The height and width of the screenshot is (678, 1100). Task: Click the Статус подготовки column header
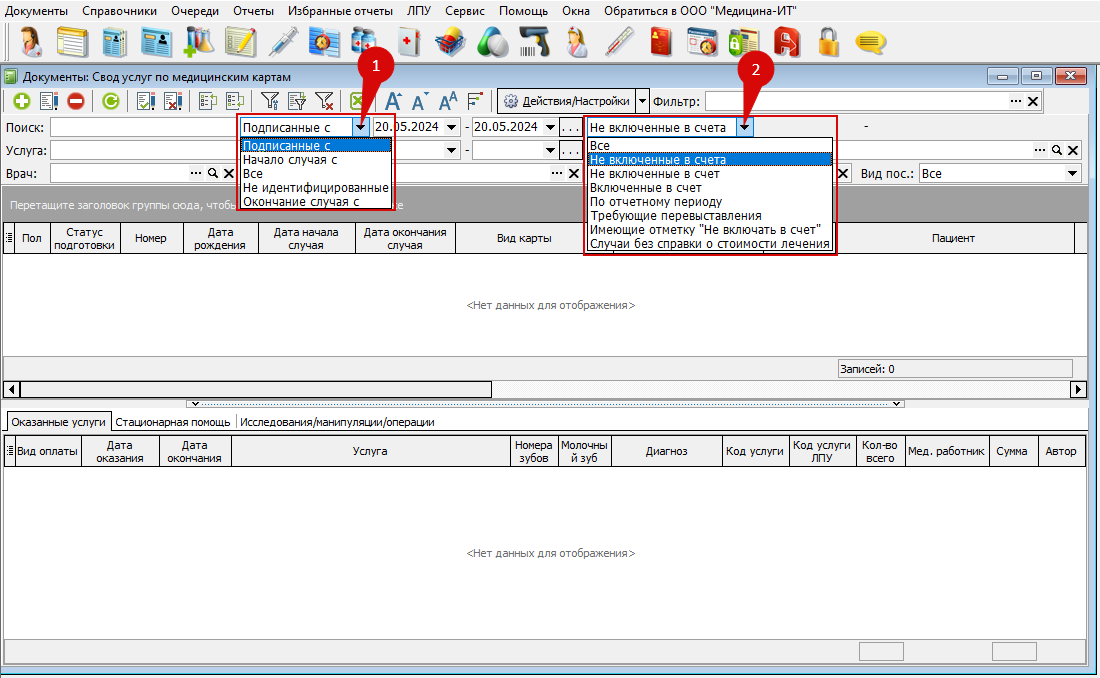tap(84, 239)
